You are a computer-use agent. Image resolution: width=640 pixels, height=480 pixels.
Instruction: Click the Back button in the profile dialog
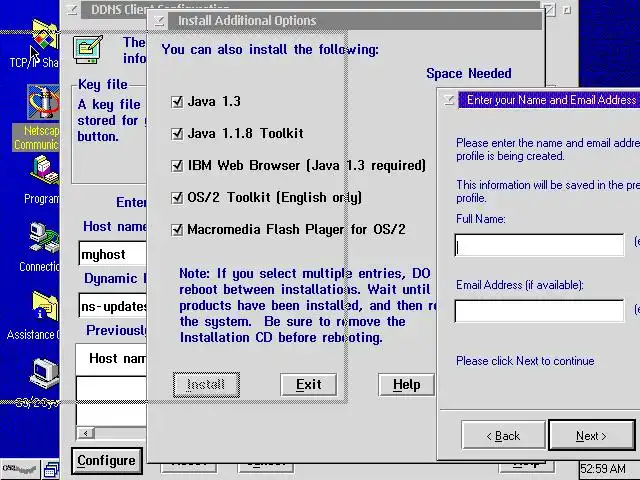tap(503, 436)
